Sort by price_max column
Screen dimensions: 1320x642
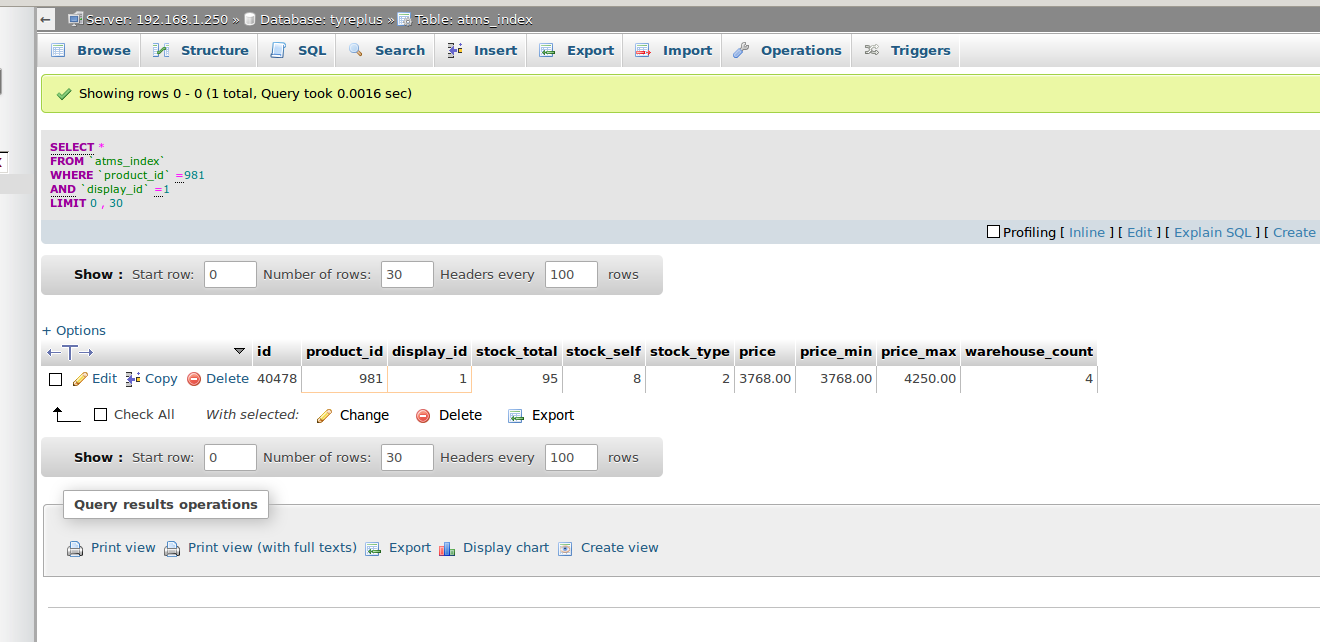(x=918, y=352)
